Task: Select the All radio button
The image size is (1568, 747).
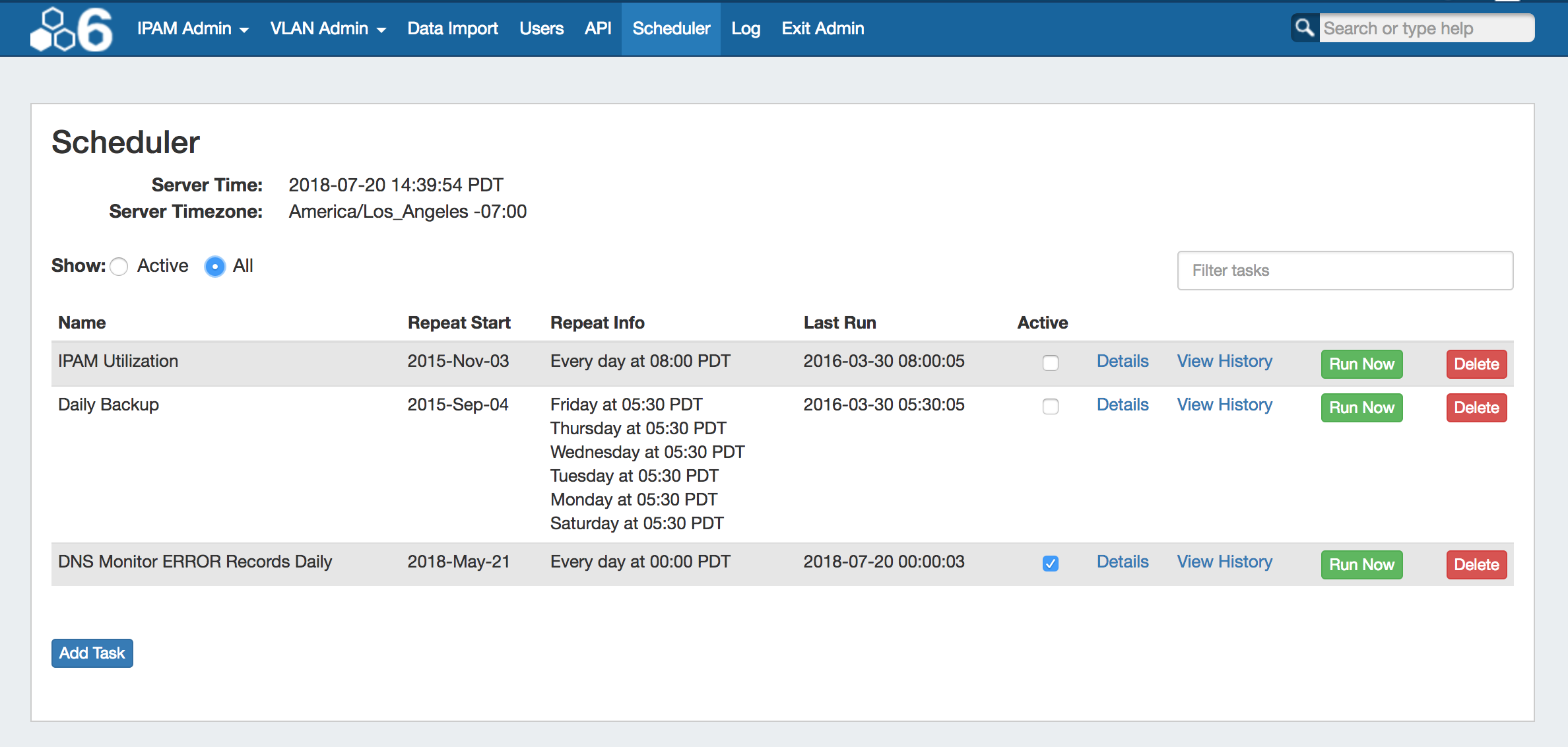Action: 214,267
